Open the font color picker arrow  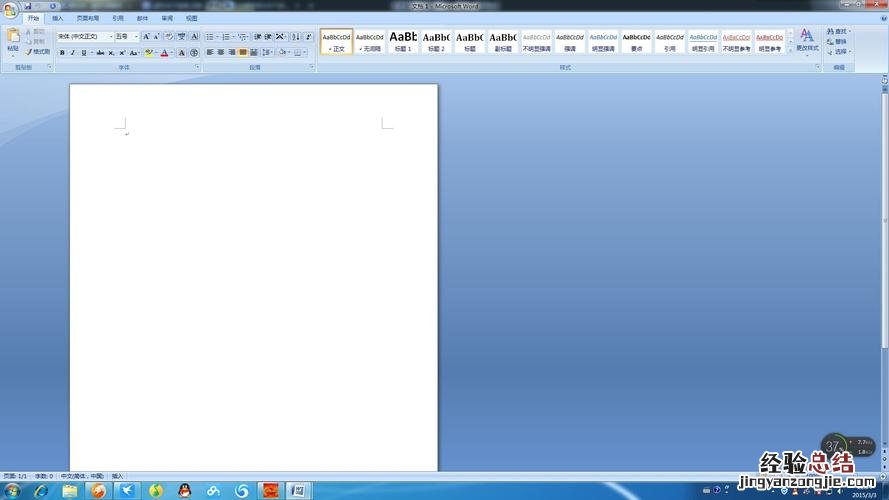172,53
